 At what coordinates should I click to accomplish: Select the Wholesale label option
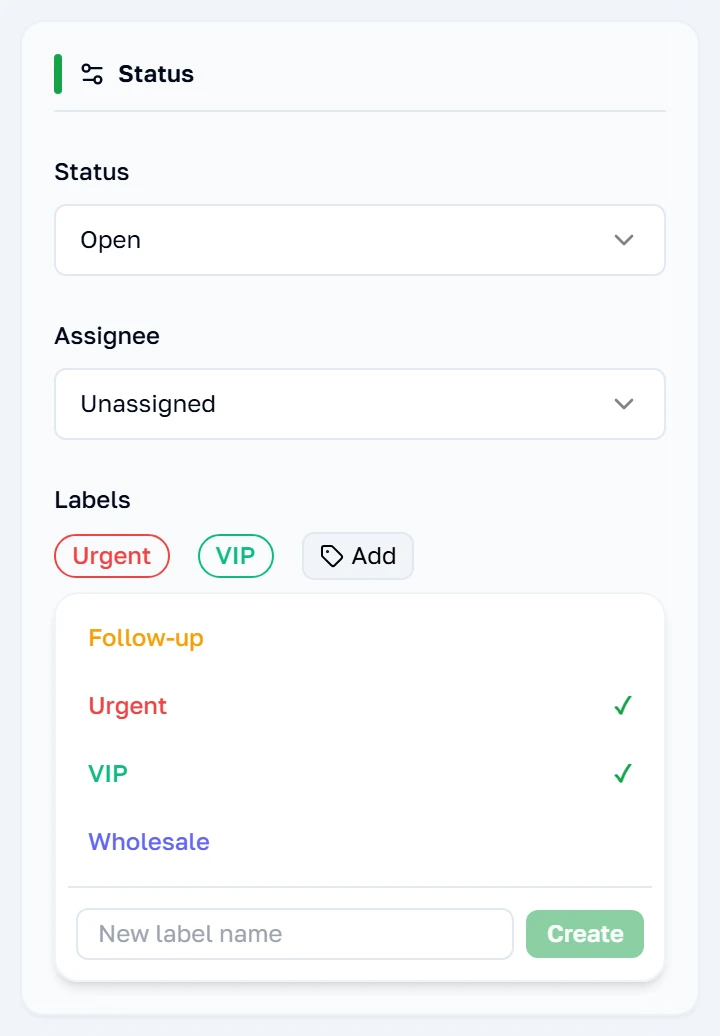[x=360, y=842]
